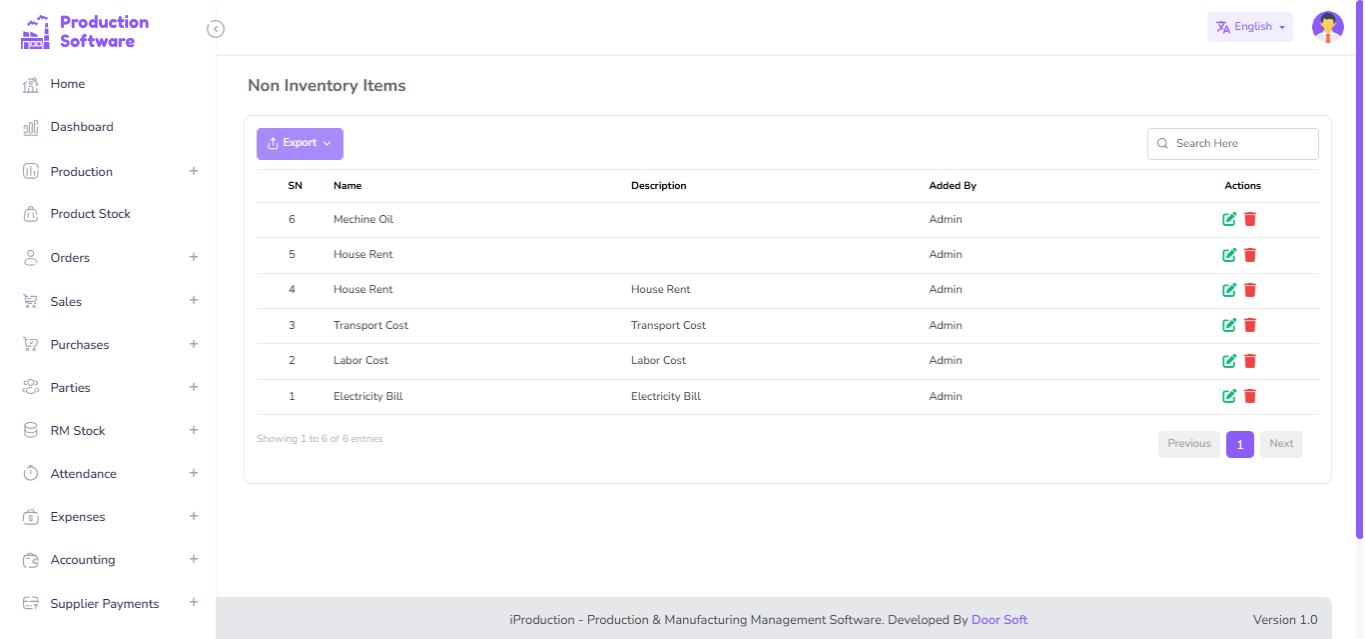Follow the Door Soft footer link

click(999, 620)
